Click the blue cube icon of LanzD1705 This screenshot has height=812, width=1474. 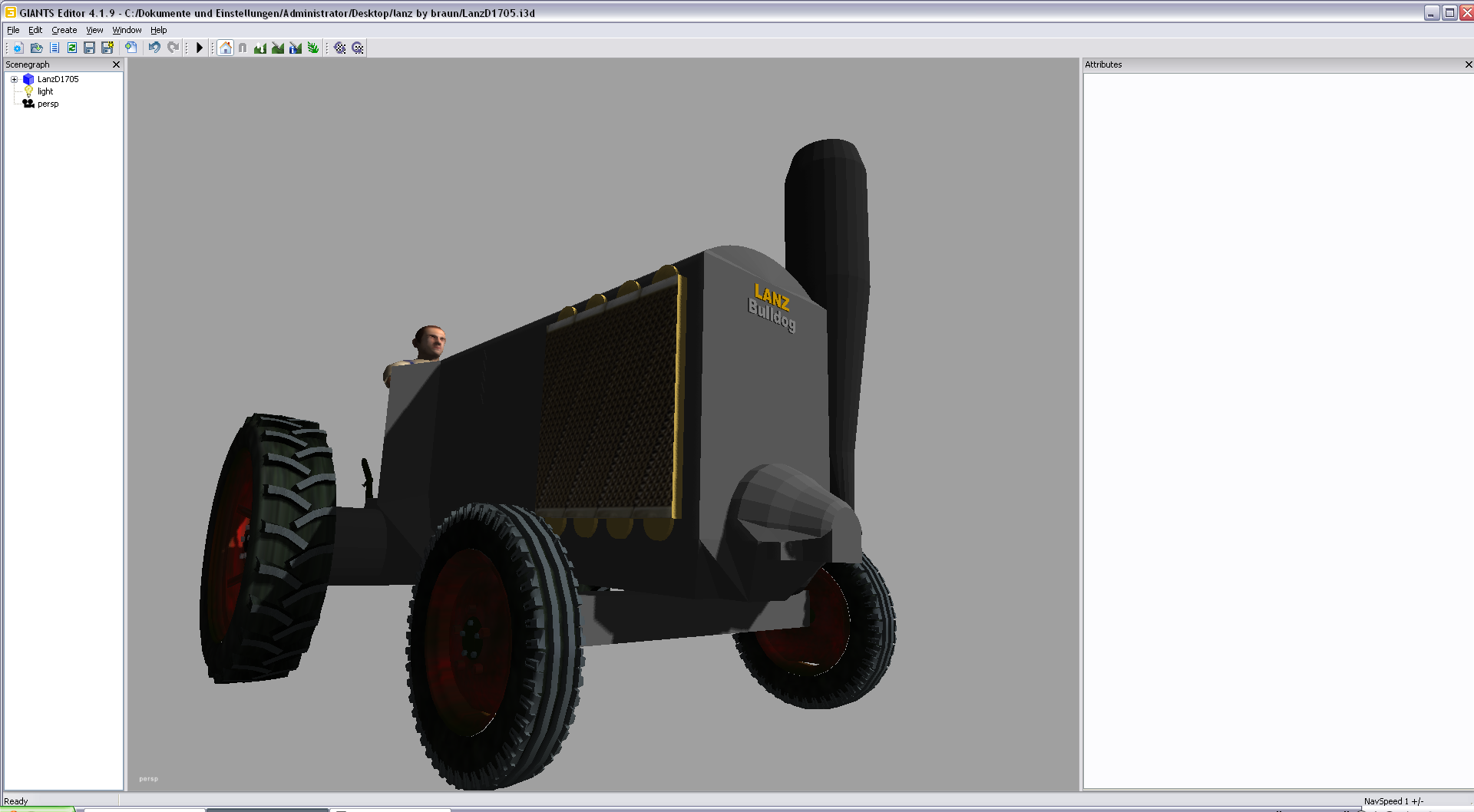click(28, 79)
